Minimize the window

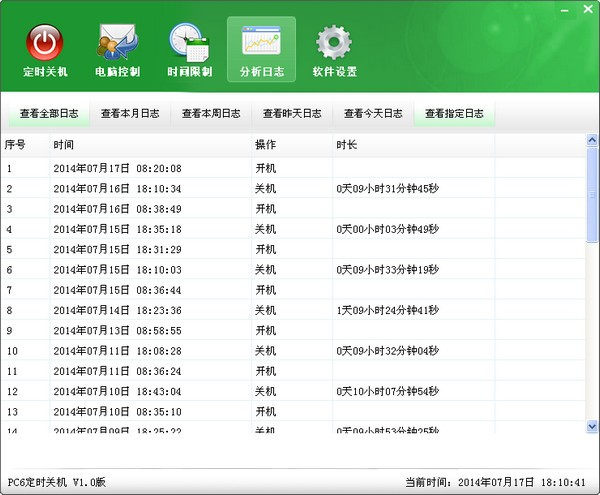[x=564, y=10]
